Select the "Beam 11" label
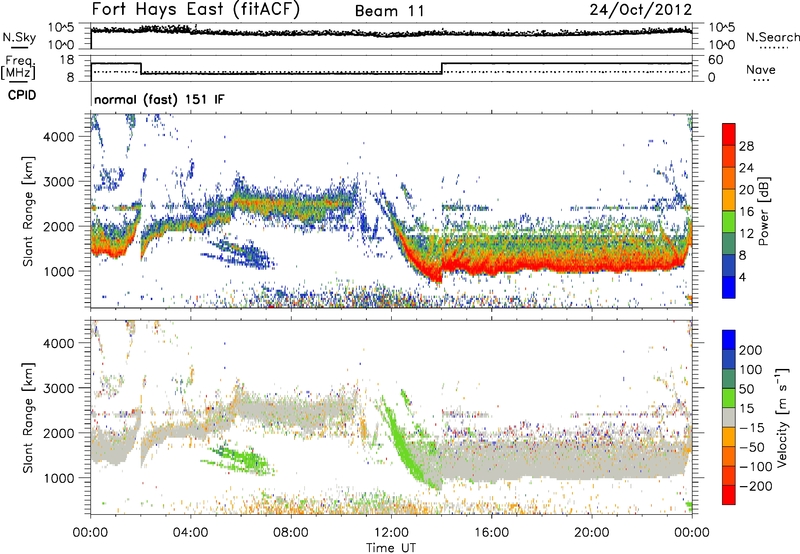Image resolution: width=800 pixels, height=554 pixels. pyautogui.click(x=390, y=11)
